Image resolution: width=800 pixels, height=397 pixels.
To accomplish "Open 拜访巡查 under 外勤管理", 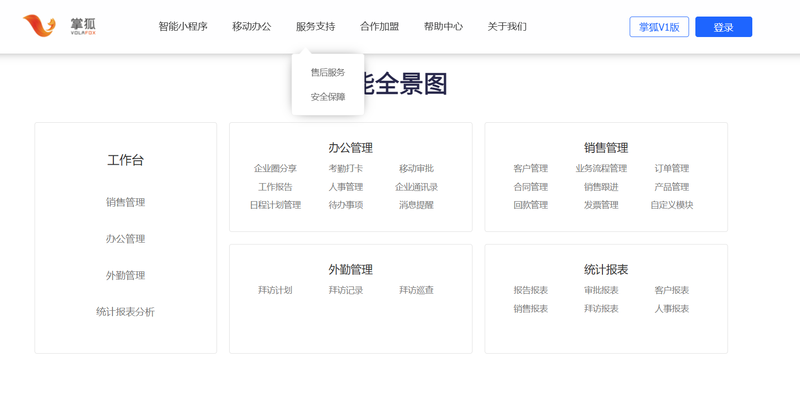I will pyautogui.click(x=416, y=290).
